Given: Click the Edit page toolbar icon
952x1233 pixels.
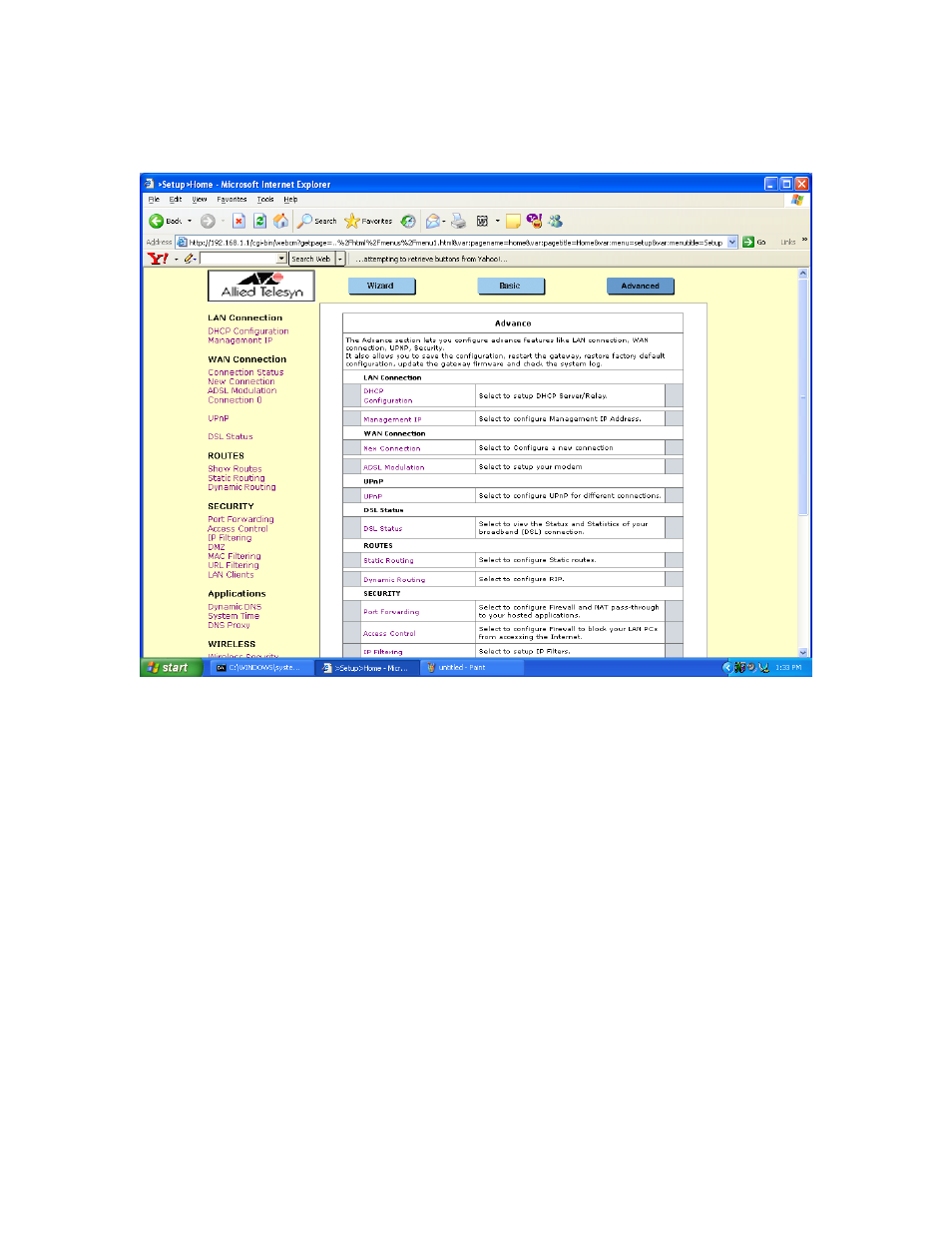Looking at the screenshot, I should coord(483,221).
